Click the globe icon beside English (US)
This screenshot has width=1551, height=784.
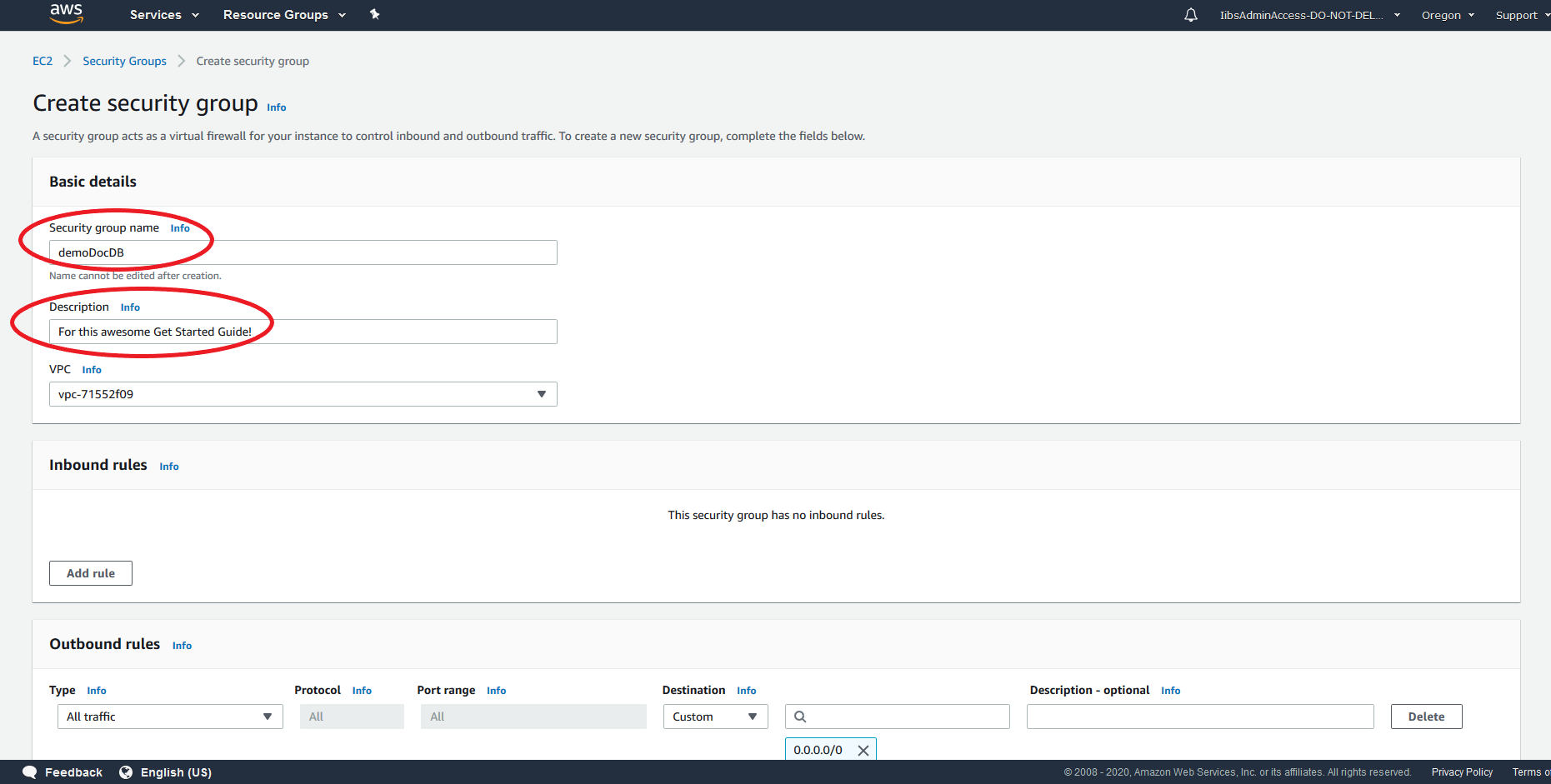point(126,772)
